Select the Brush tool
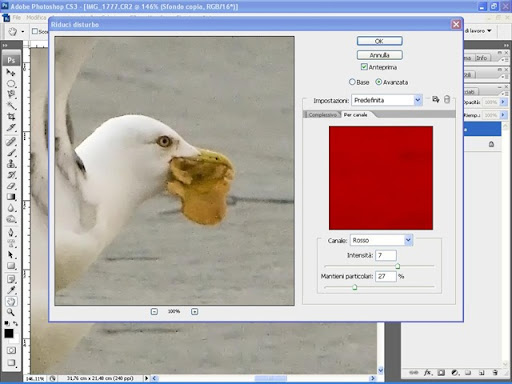Screen dimensions: 512x384 (x=11, y=152)
